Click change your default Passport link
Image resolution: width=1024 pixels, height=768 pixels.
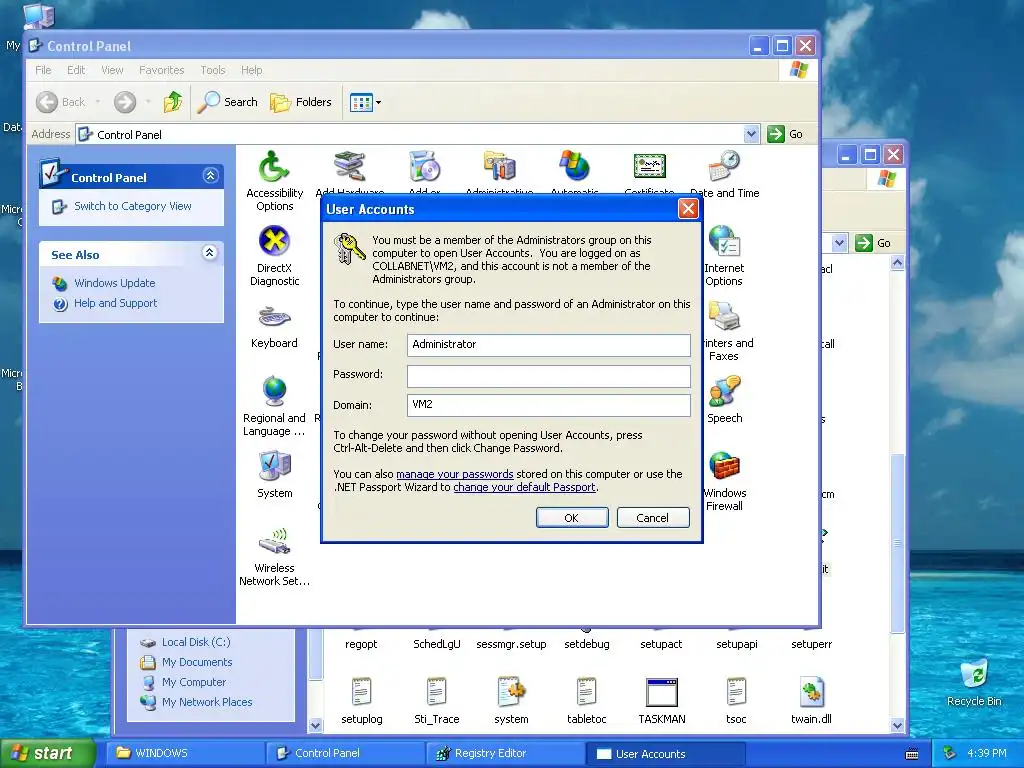point(524,487)
